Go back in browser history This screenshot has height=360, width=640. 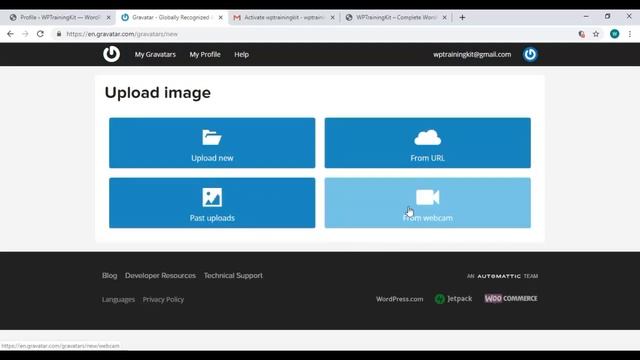(10, 34)
